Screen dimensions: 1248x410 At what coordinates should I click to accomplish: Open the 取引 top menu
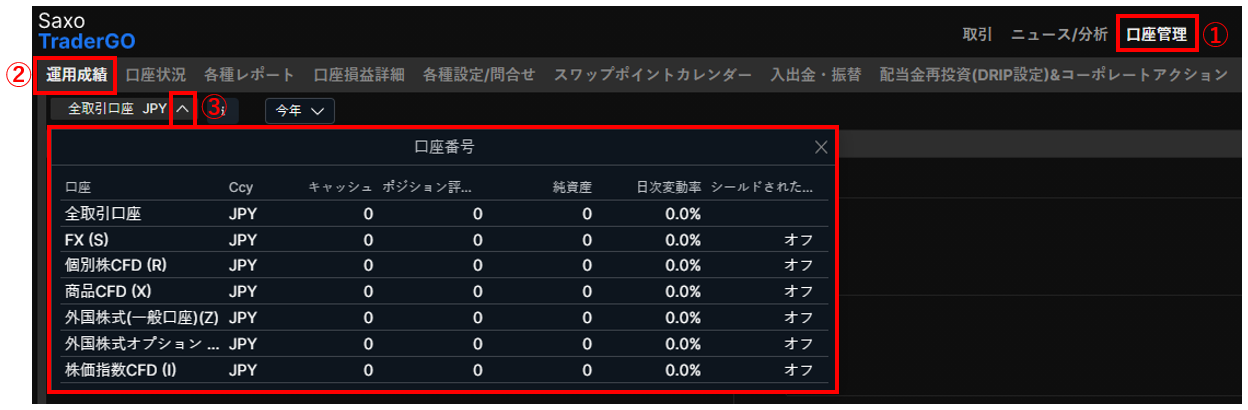tap(977, 34)
